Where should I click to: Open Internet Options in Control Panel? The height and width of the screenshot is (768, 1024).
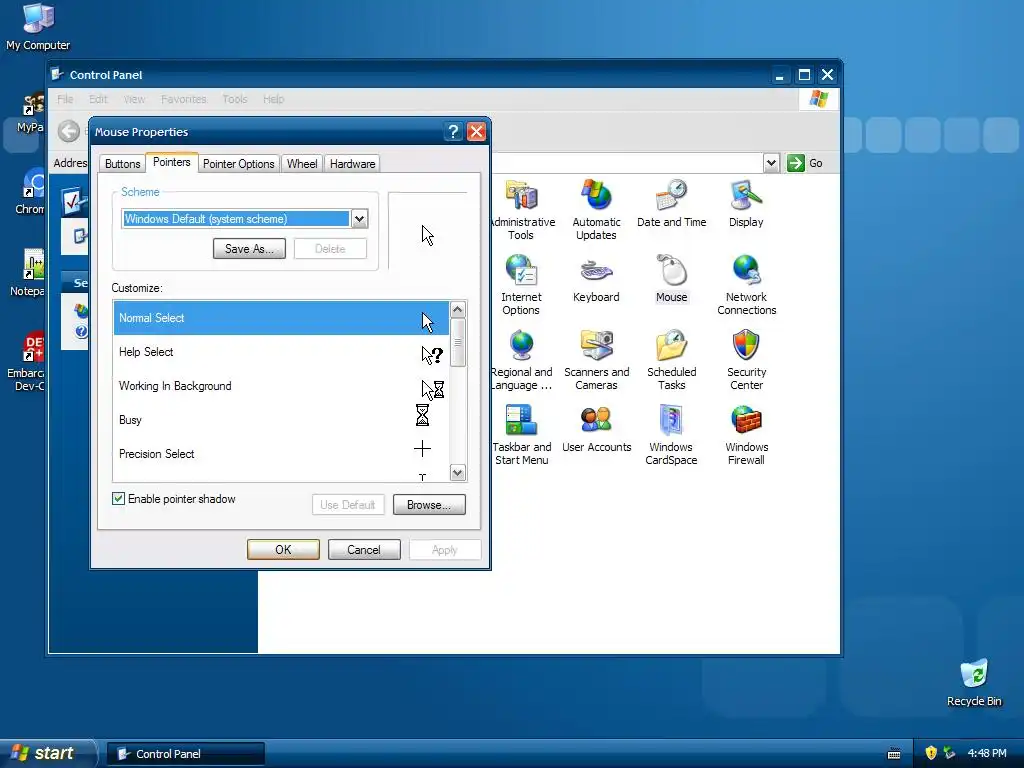coord(521,270)
